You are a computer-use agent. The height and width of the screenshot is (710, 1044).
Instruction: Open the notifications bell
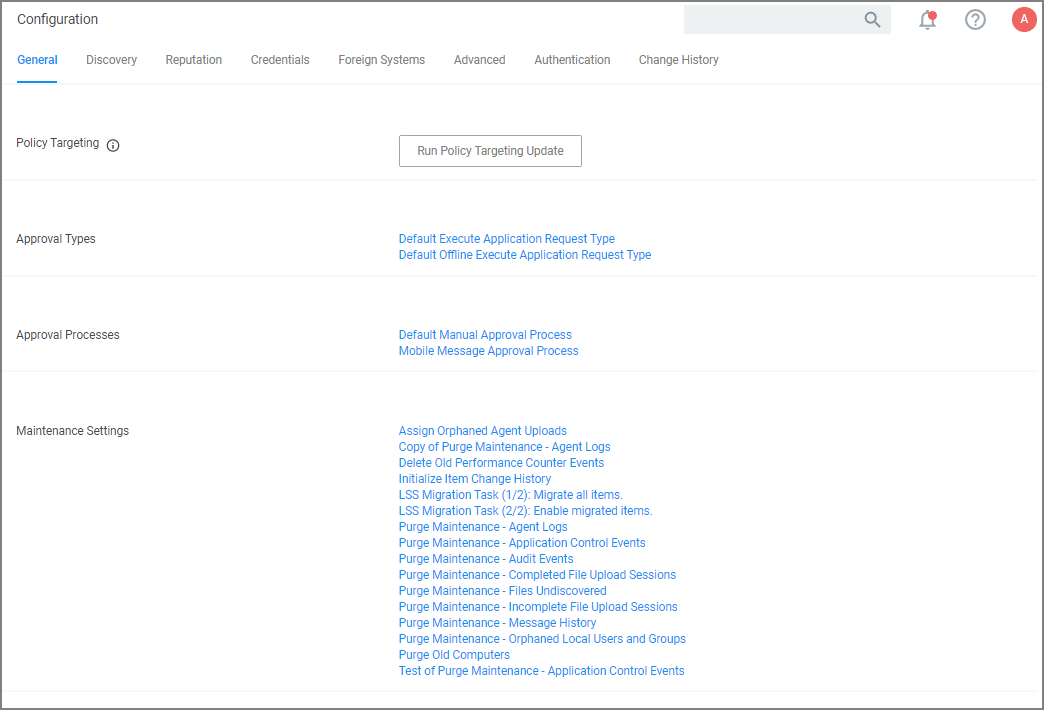coord(927,20)
